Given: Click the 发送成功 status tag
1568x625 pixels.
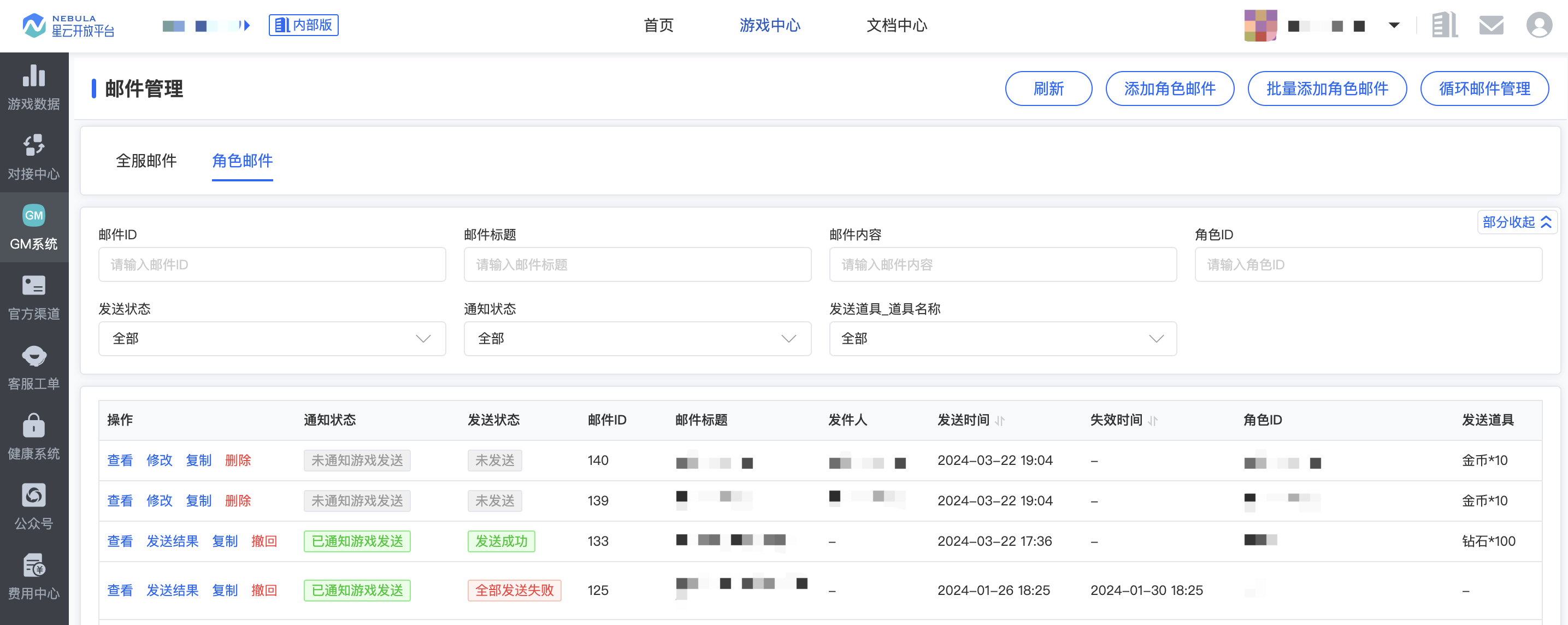Looking at the screenshot, I should (x=501, y=541).
